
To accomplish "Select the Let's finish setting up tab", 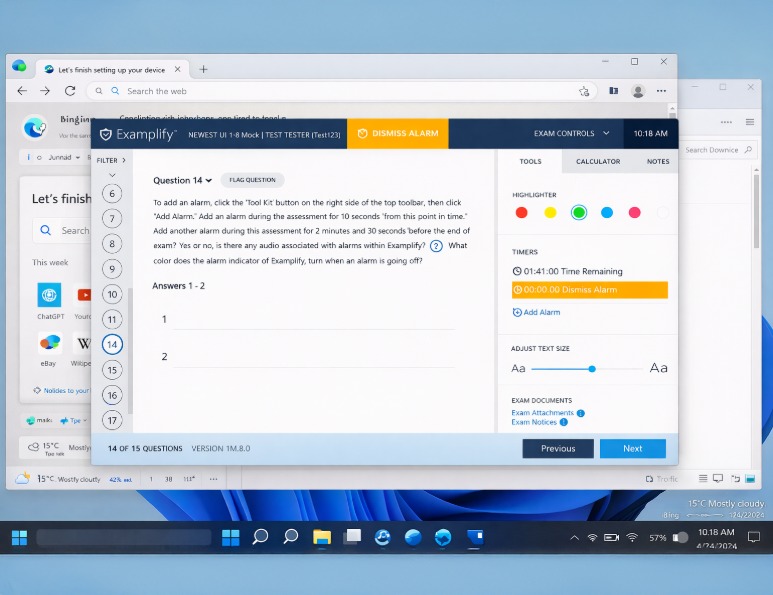I will [x=112, y=70].
